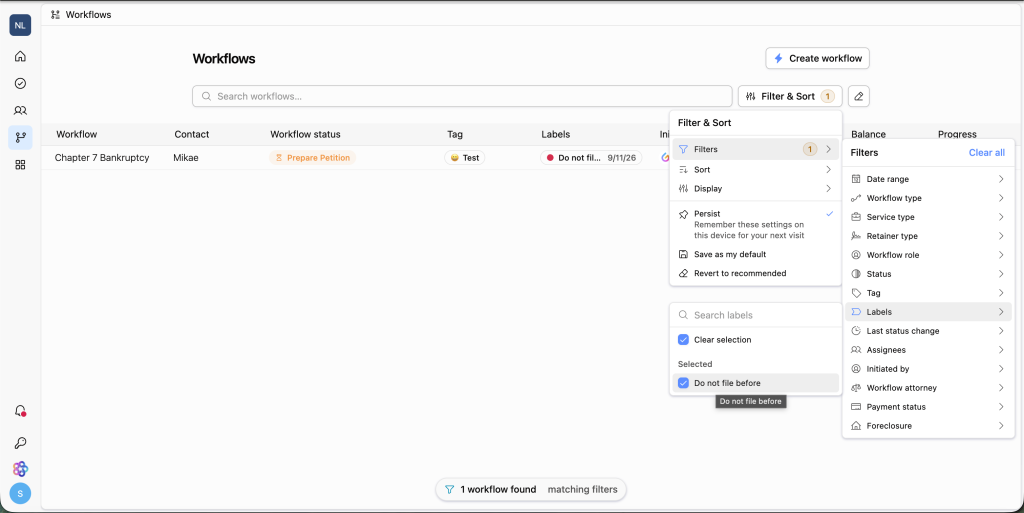Click the NL workspace badge
This screenshot has width=1024, height=513.
[x=20, y=25]
